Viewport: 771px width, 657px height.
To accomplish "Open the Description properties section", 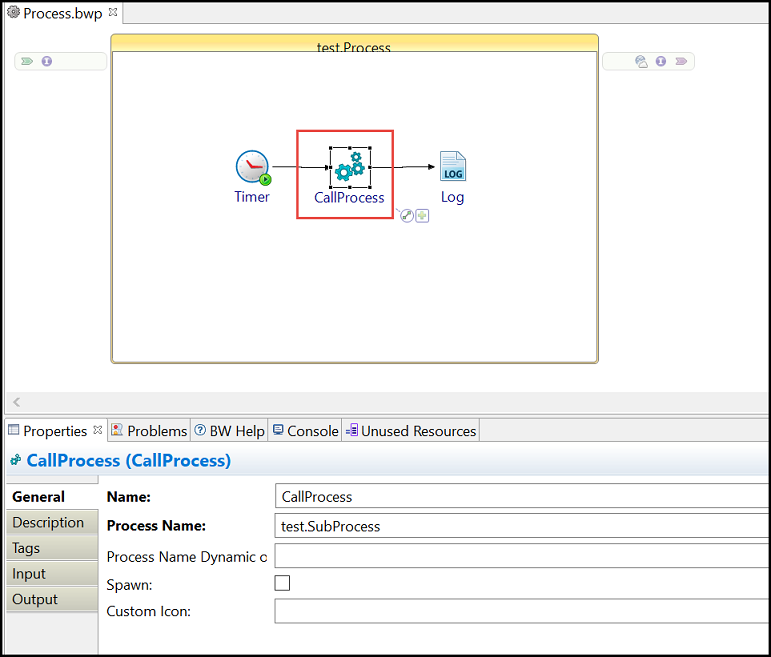I will point(52,522).
